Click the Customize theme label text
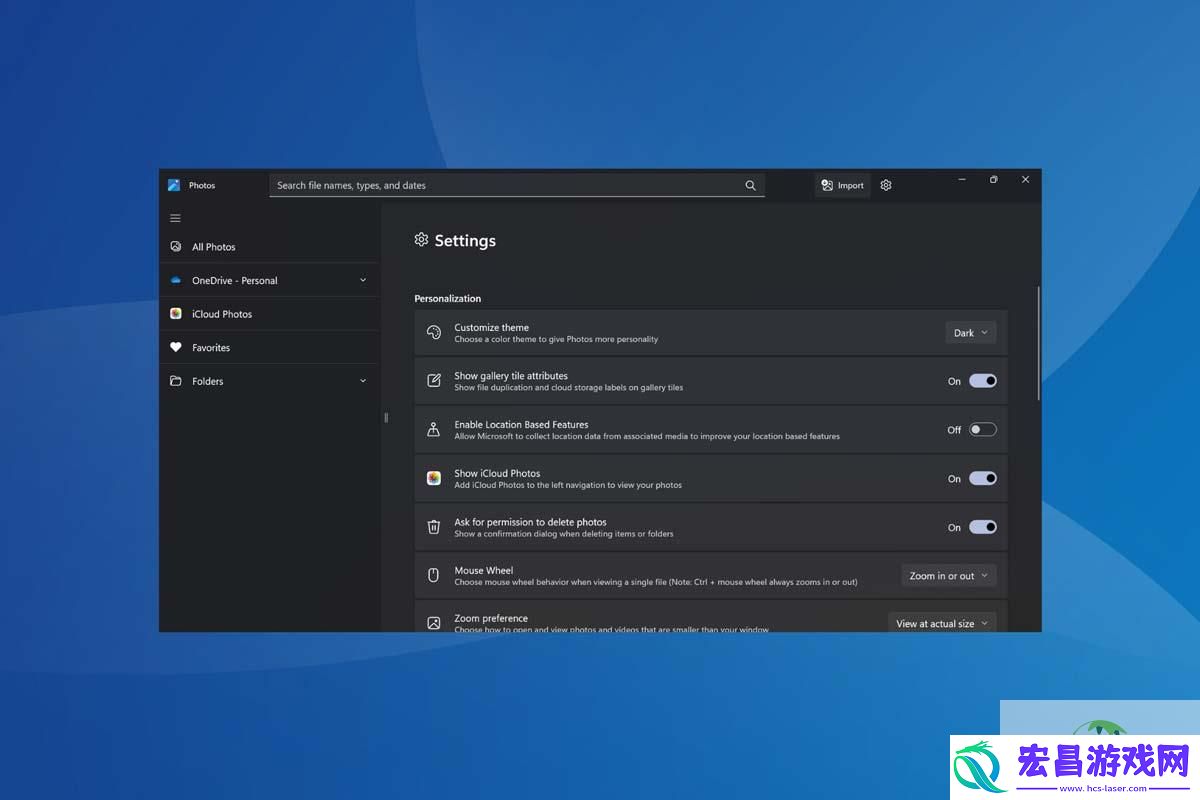This screenshot has width=1200, height=800. point(491,327)
